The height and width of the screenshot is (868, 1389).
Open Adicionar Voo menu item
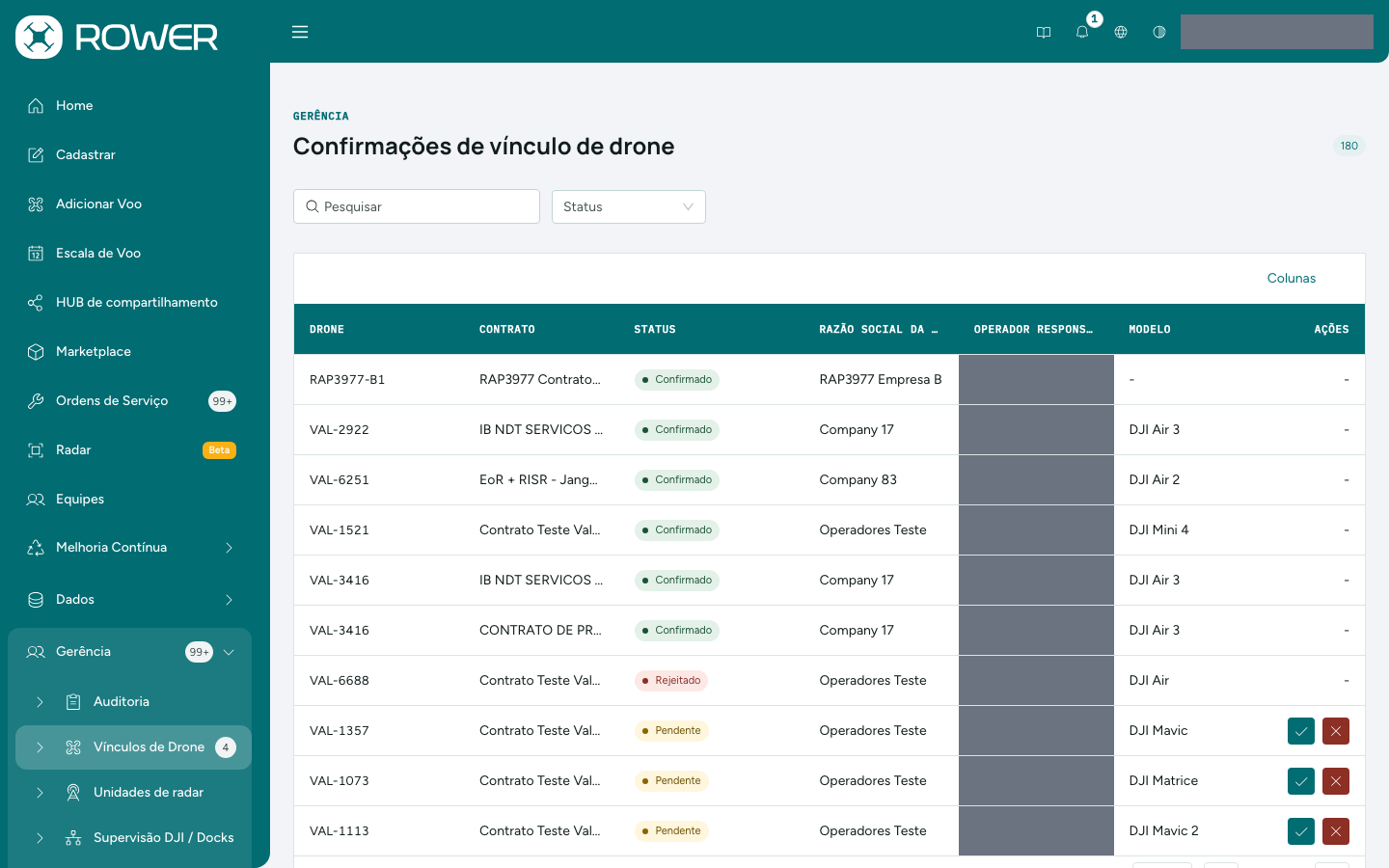coord(131,203)
